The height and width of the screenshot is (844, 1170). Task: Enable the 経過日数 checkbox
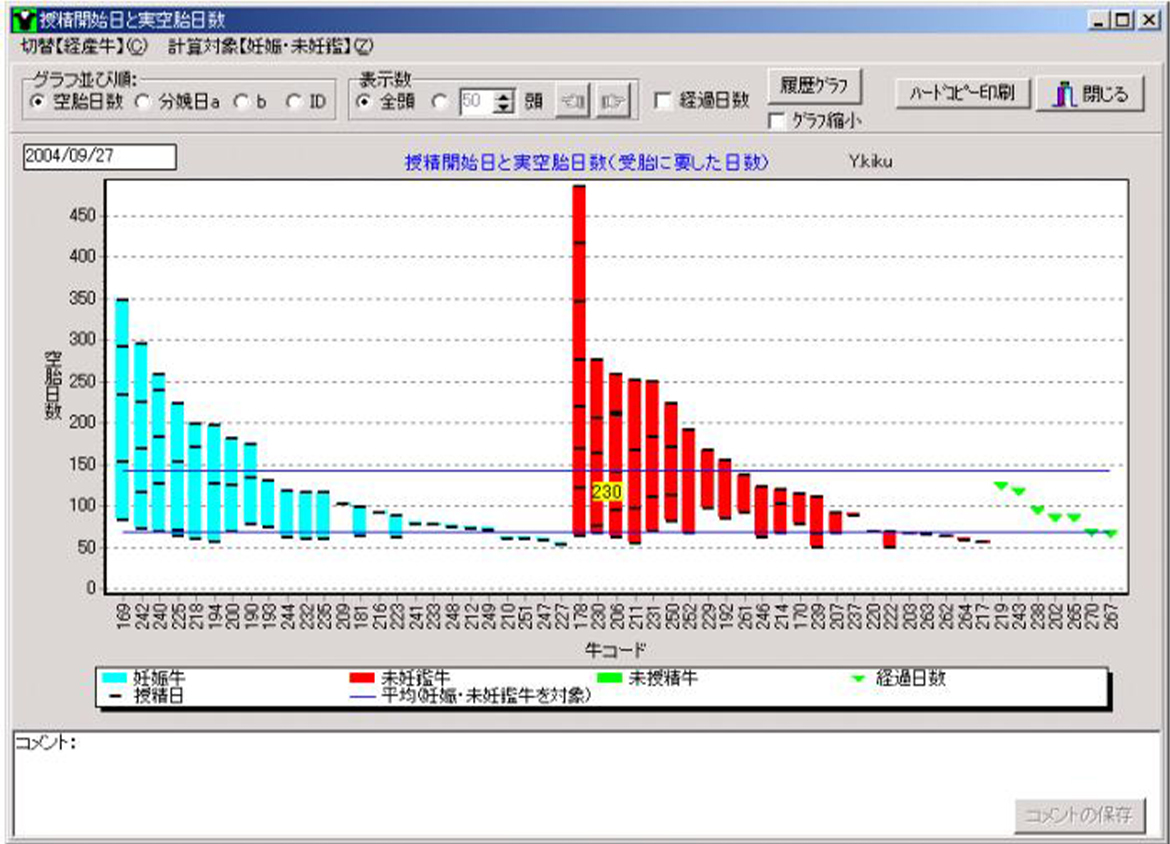[x=662, y=100]
